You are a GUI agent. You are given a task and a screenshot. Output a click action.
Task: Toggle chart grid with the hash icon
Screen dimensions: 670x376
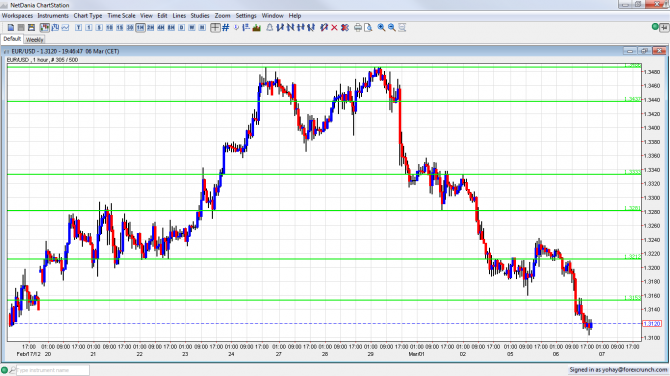point(226,28)
